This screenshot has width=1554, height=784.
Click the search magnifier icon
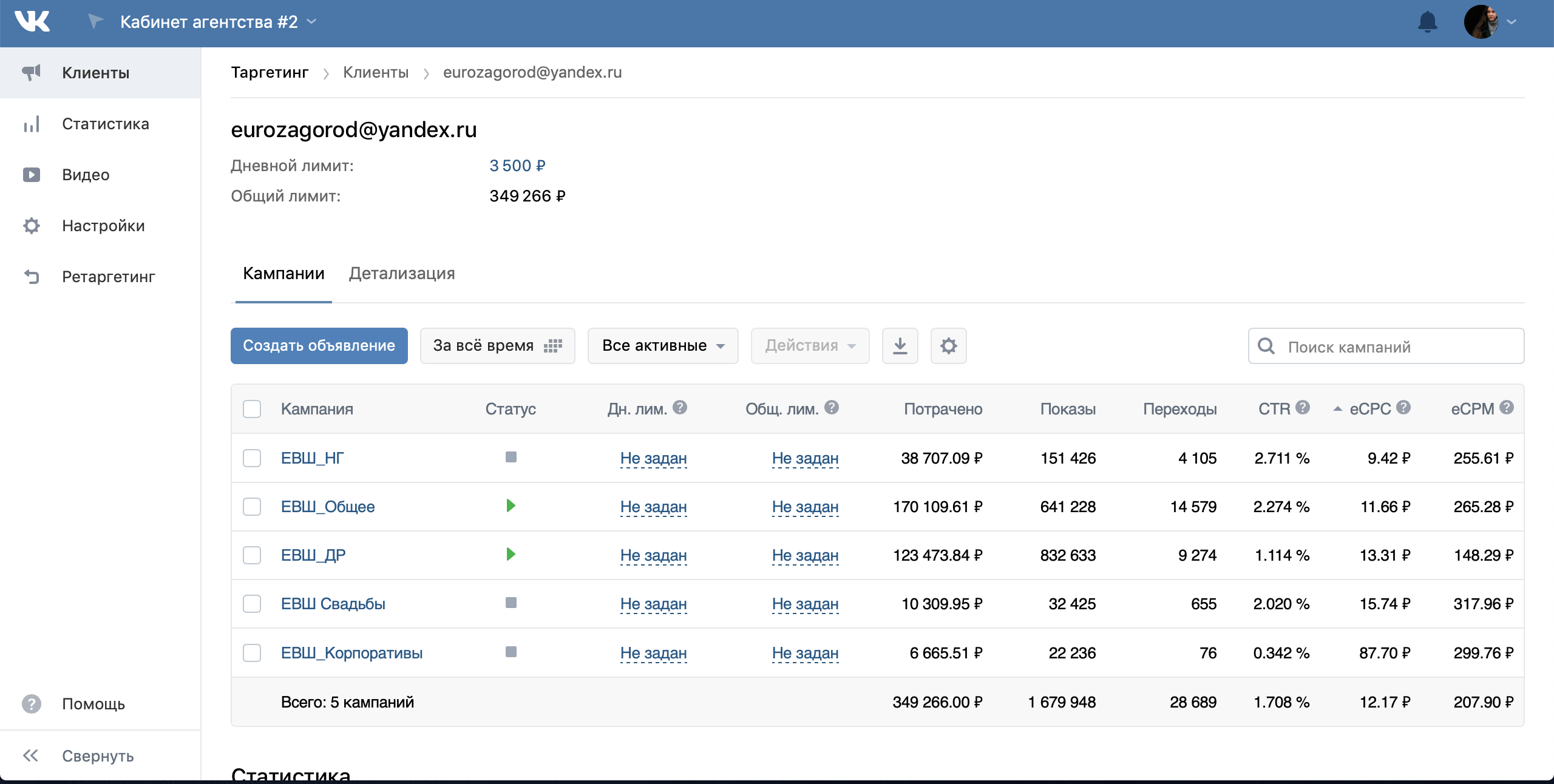[x=1266, y=346]
